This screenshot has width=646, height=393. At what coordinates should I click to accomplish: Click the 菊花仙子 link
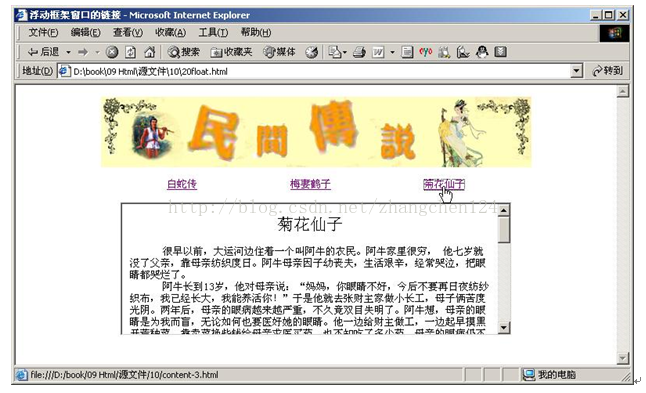[444, 184]
